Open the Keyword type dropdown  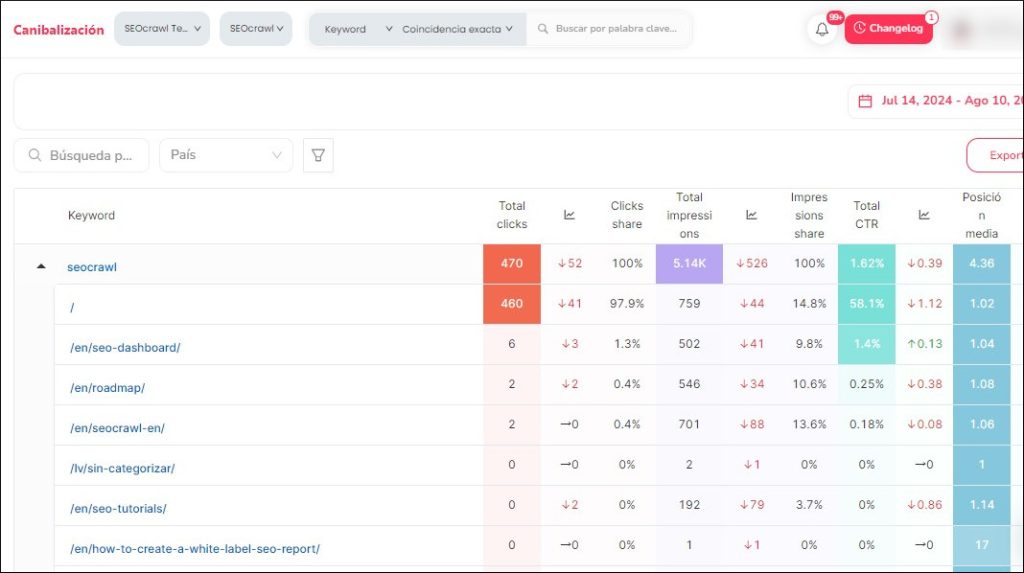click(358, 29)
